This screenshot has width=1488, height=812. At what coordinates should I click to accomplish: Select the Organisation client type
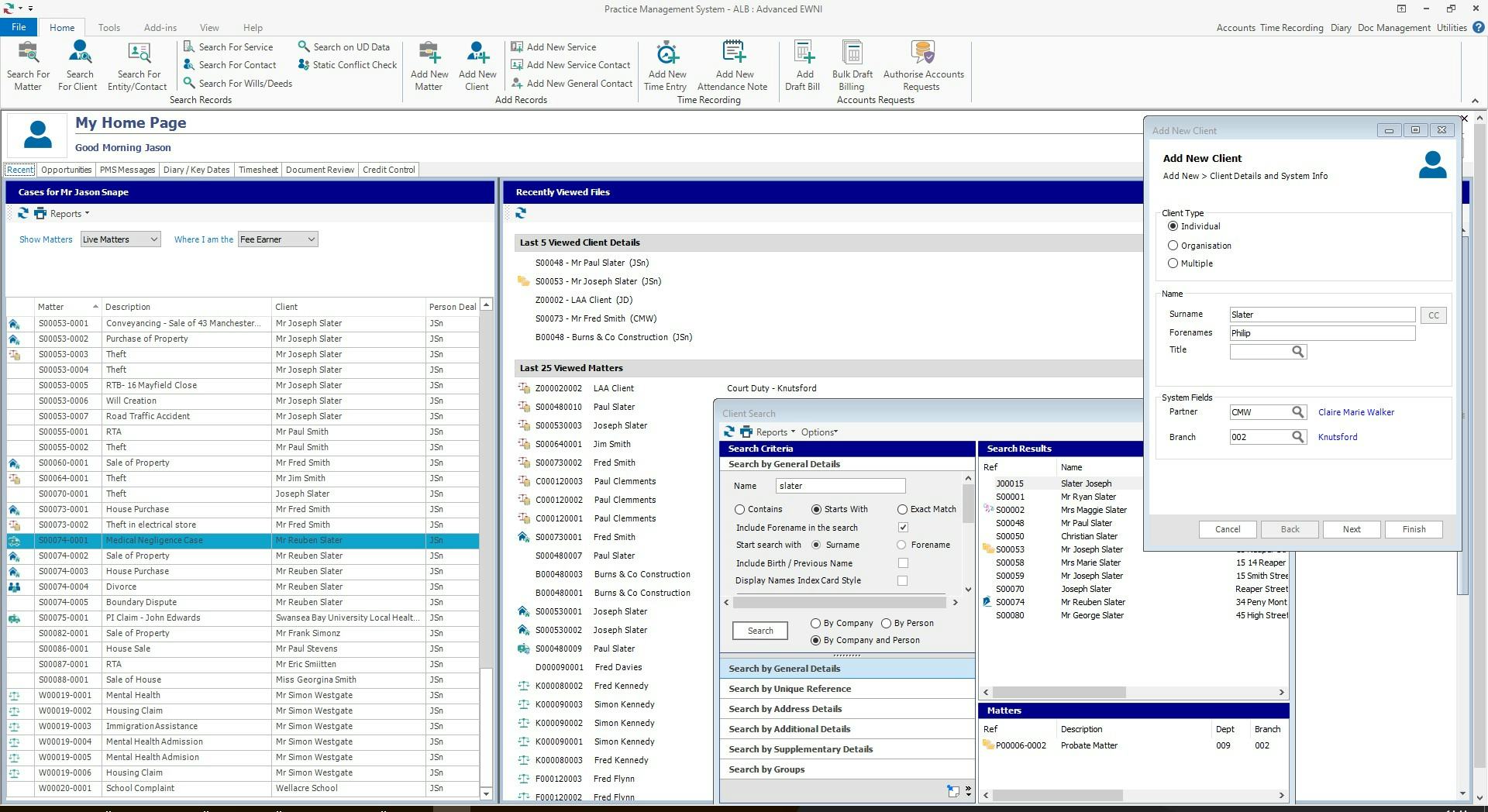(x=1173, y=245)
